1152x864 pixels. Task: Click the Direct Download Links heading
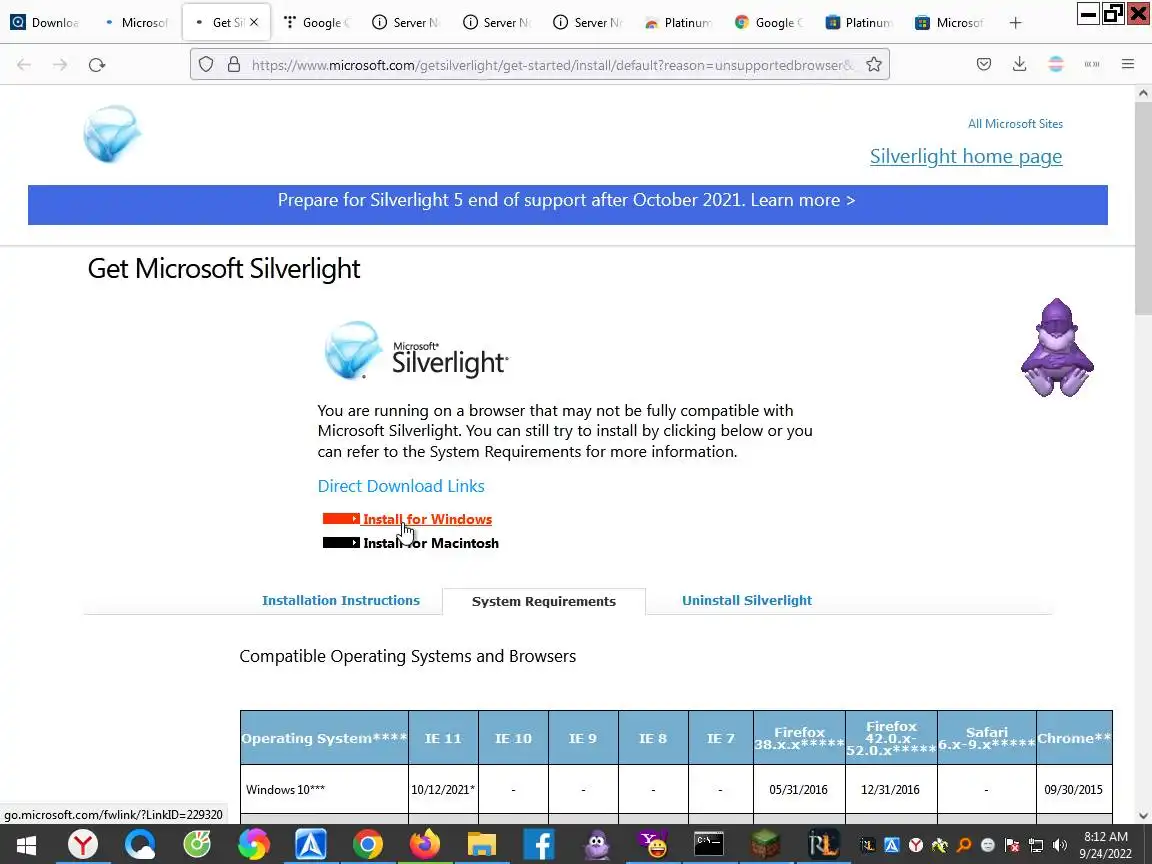401,486
